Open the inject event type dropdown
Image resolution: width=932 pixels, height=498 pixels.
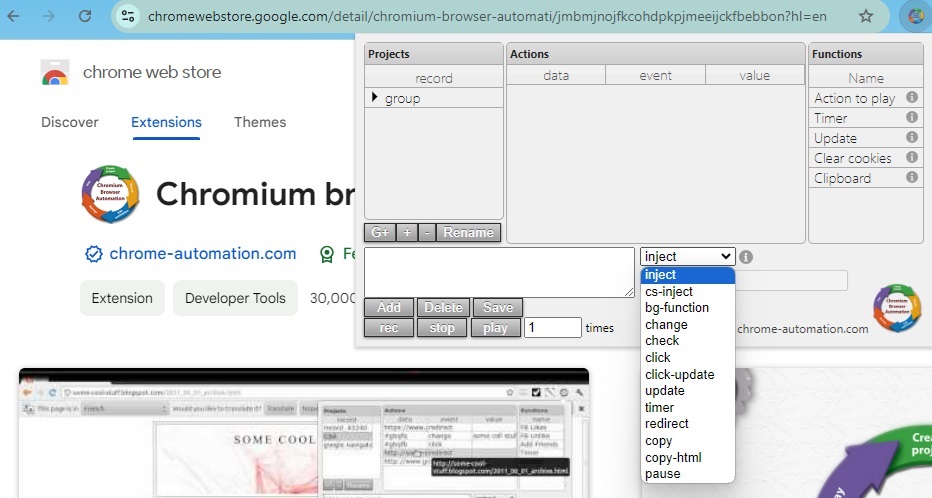point(688,256)
